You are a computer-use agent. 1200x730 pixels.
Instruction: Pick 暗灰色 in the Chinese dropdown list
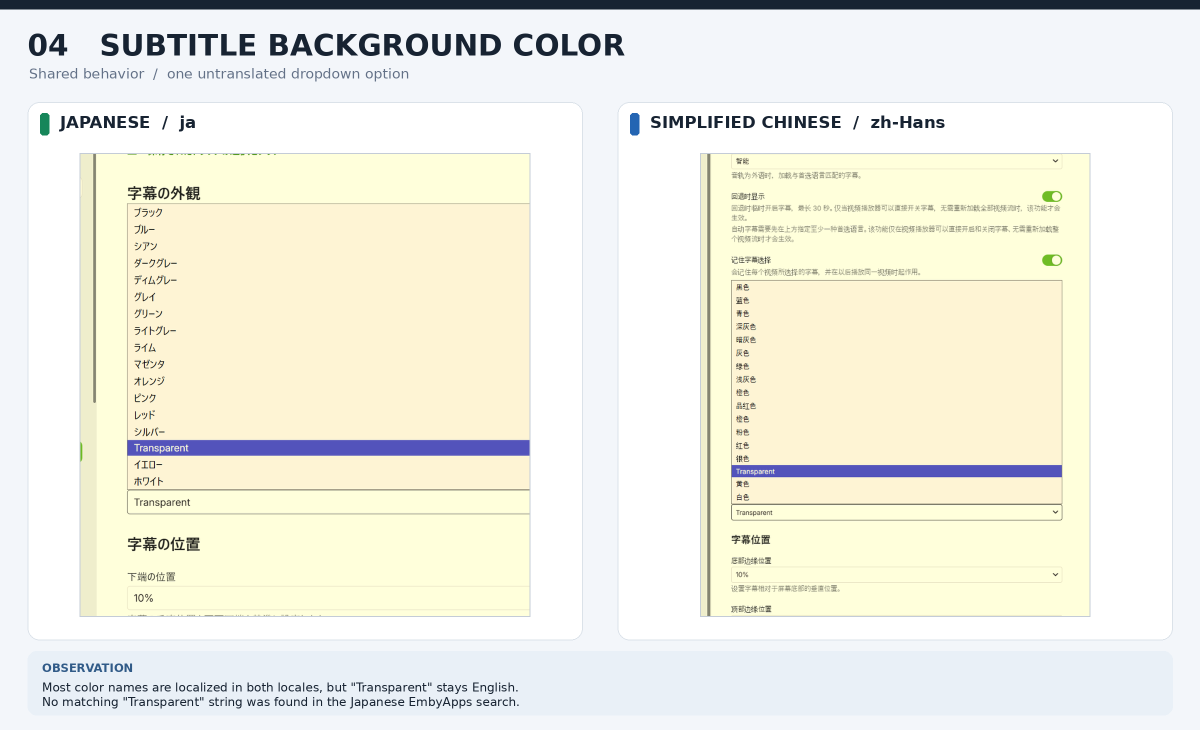point(896,340)
